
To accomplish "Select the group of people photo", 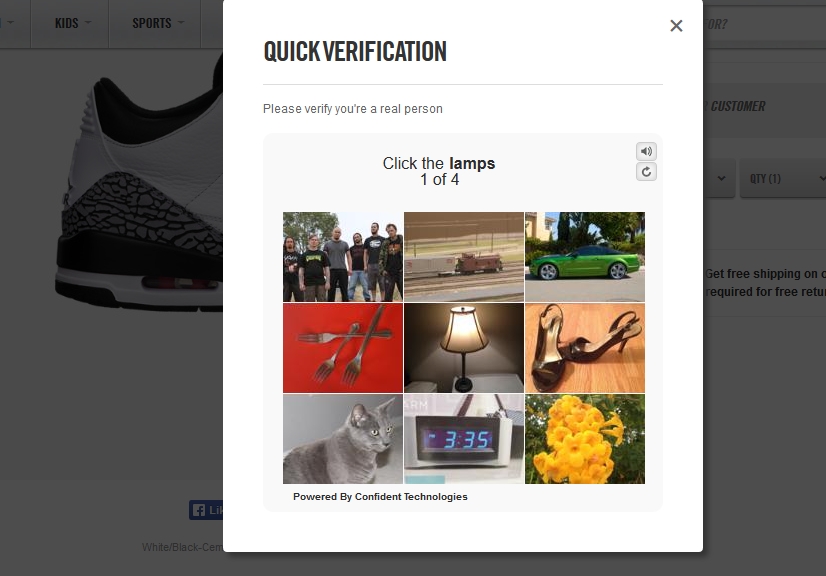I will (343, 256).
